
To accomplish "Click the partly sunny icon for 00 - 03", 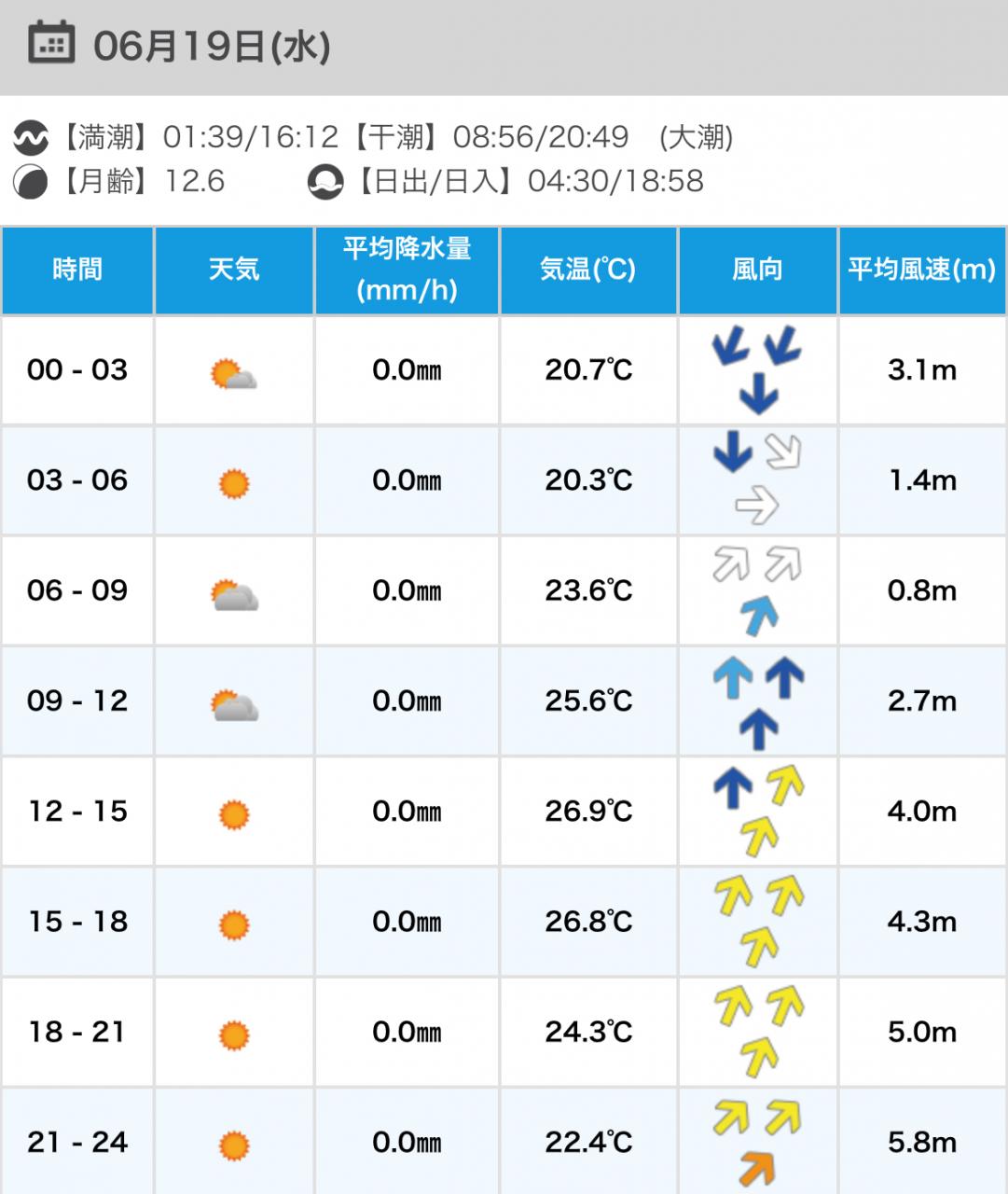I will (x=233, y=375).
